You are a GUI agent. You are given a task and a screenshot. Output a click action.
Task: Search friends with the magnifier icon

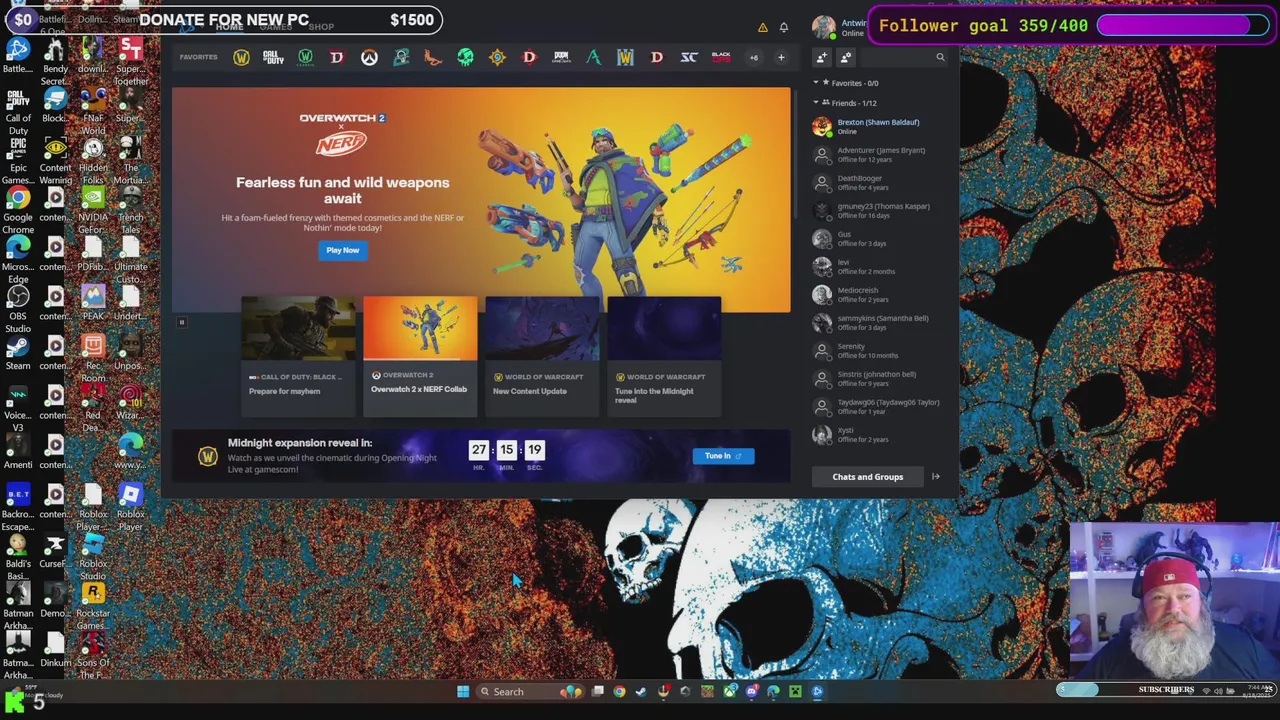pos(940,58)
